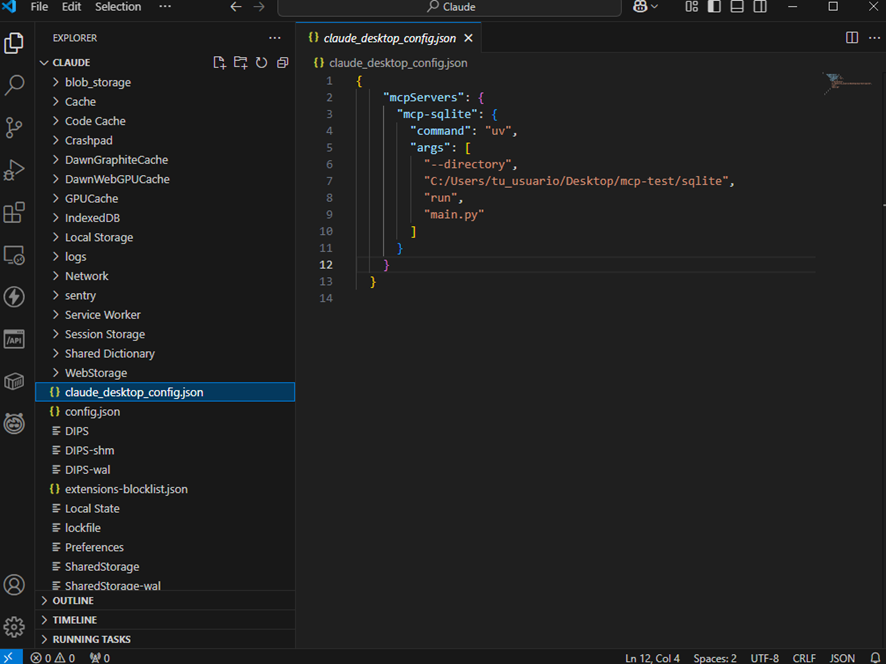Click the New Folder icon in Explorer

click(x=240, y=63)
